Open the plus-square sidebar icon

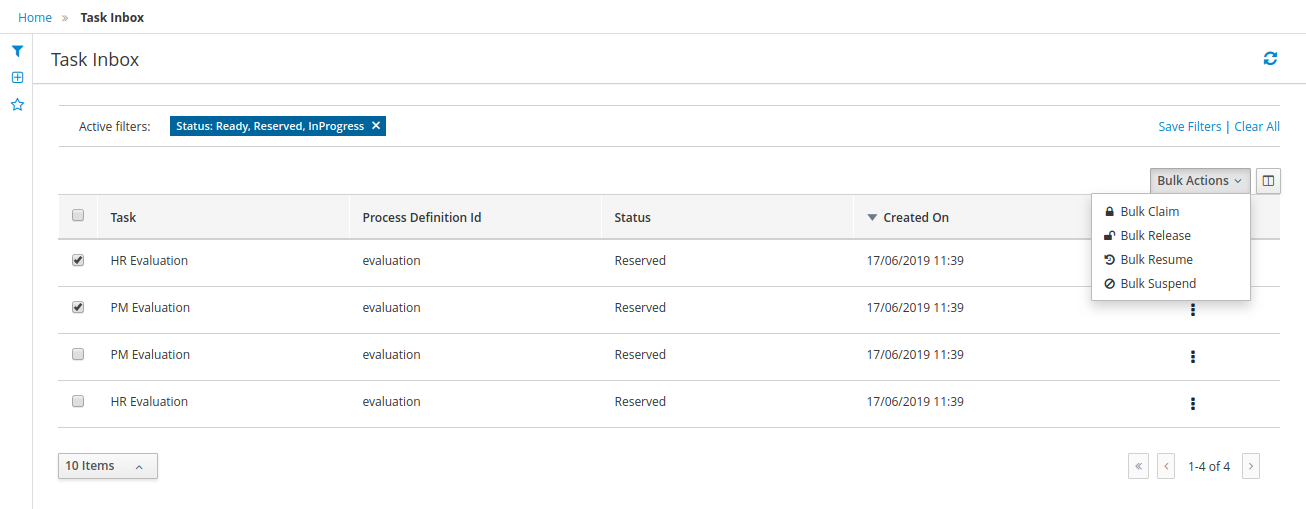click(17, 77)
